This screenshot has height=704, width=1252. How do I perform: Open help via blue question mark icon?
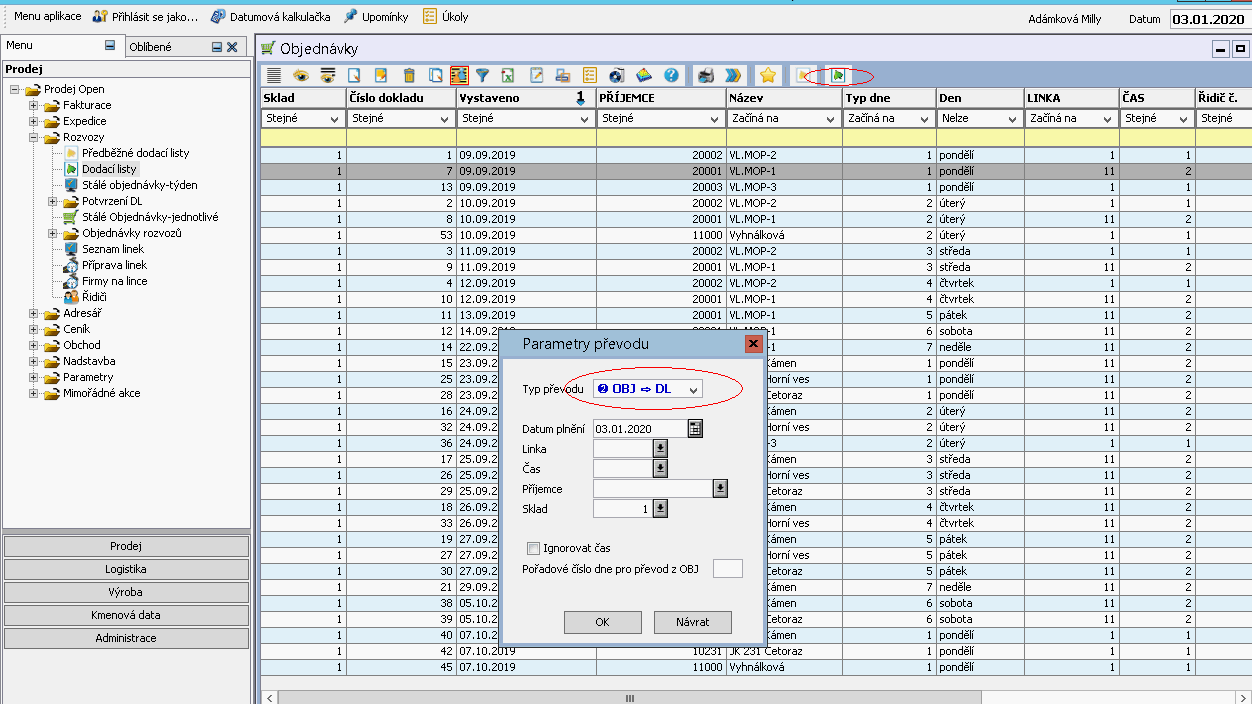pos(671,75)
